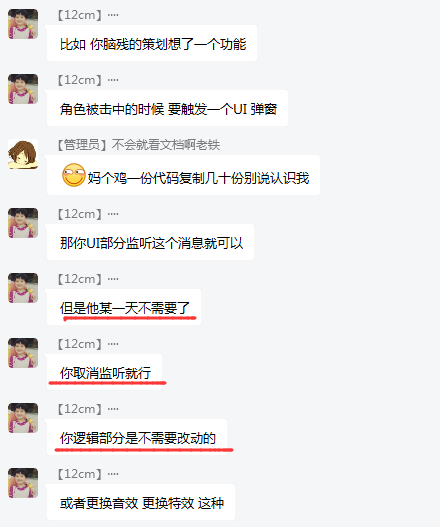Click avatar beside '但是他某一天不需要了' message
Screen dimensions: 440x527
[x=23, y=288]
